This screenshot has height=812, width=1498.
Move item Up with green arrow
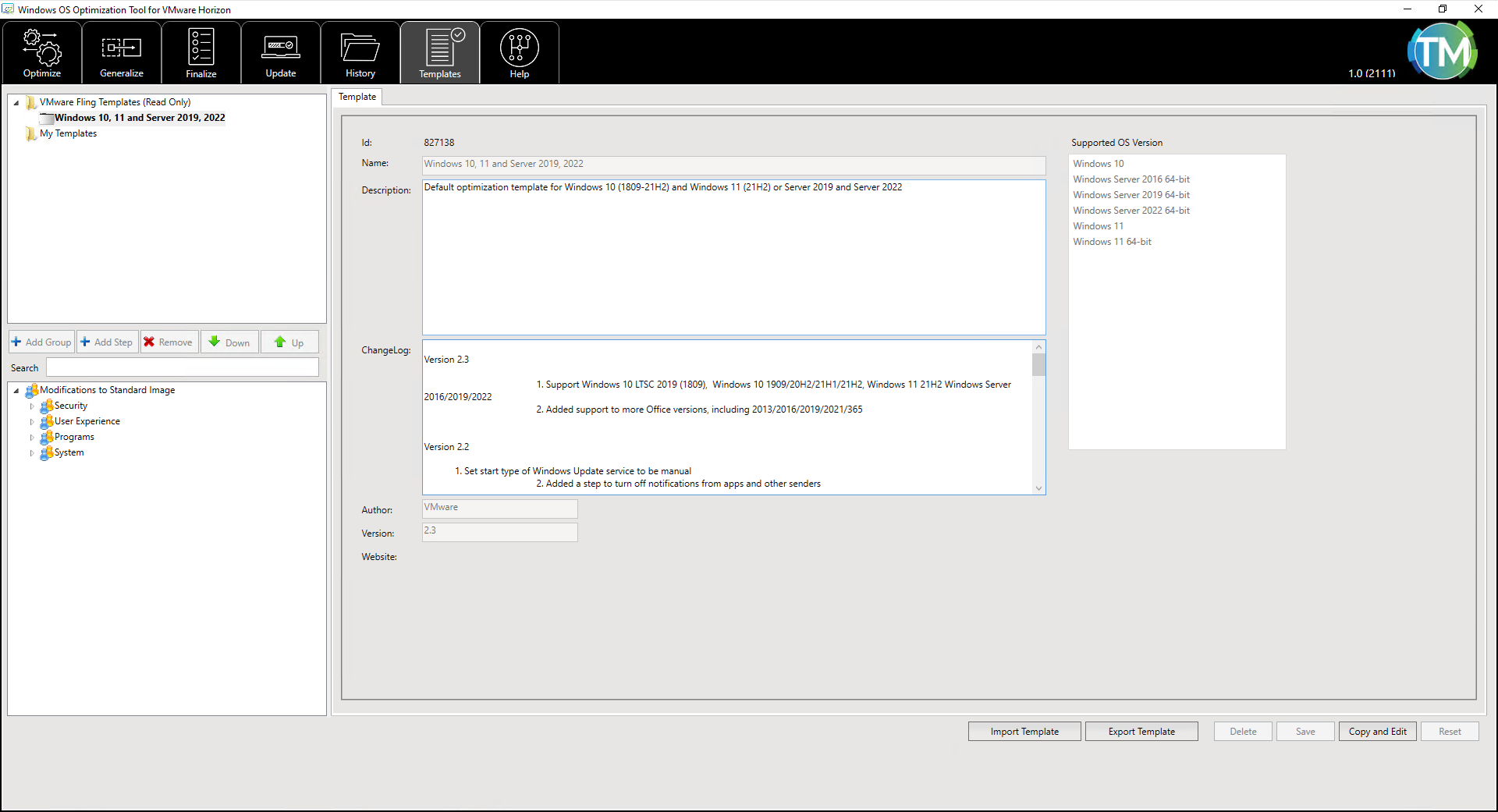click(x=289, y=342)
